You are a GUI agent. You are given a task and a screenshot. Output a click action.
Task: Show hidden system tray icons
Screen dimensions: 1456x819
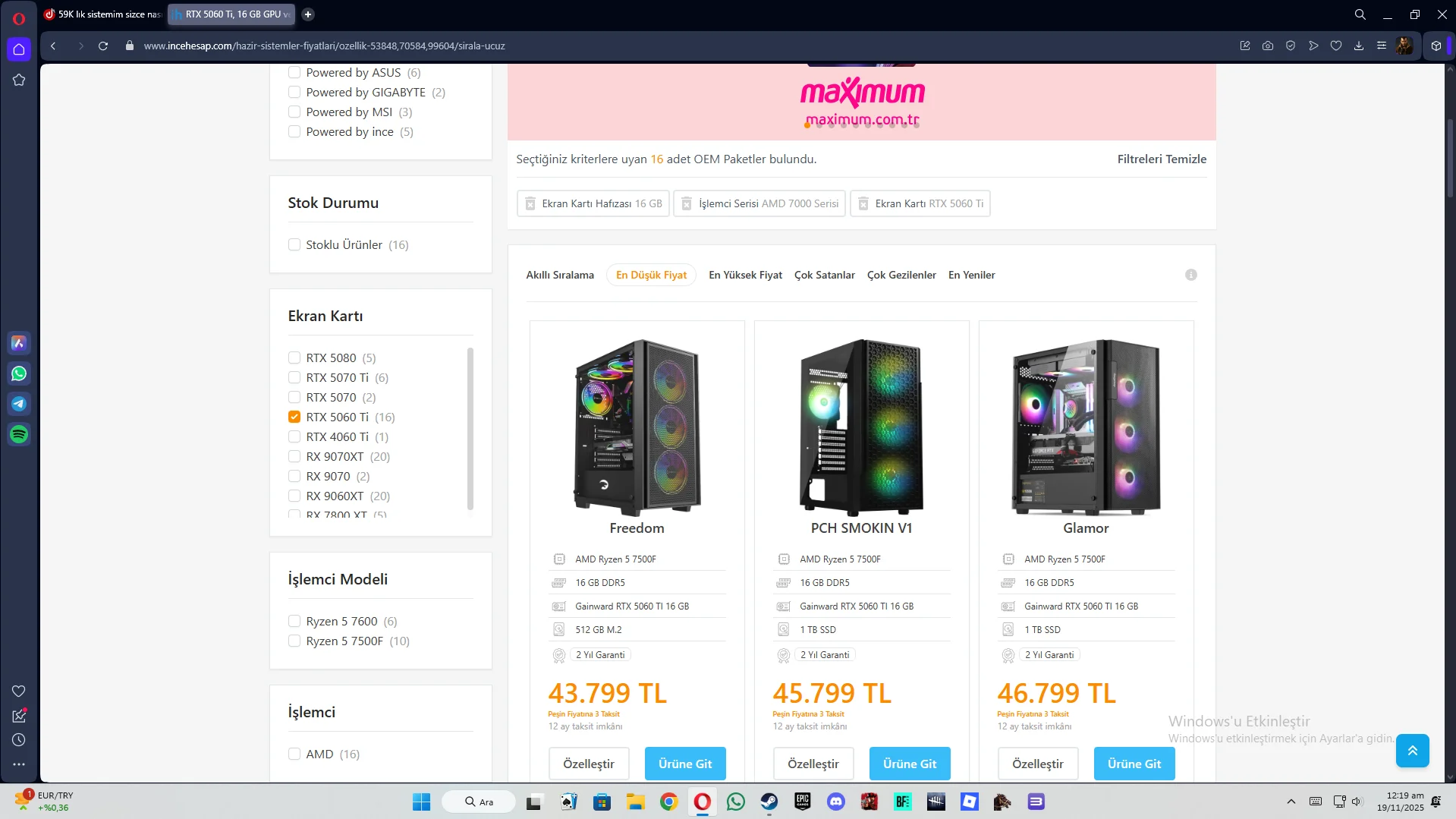pos(1291,802)
